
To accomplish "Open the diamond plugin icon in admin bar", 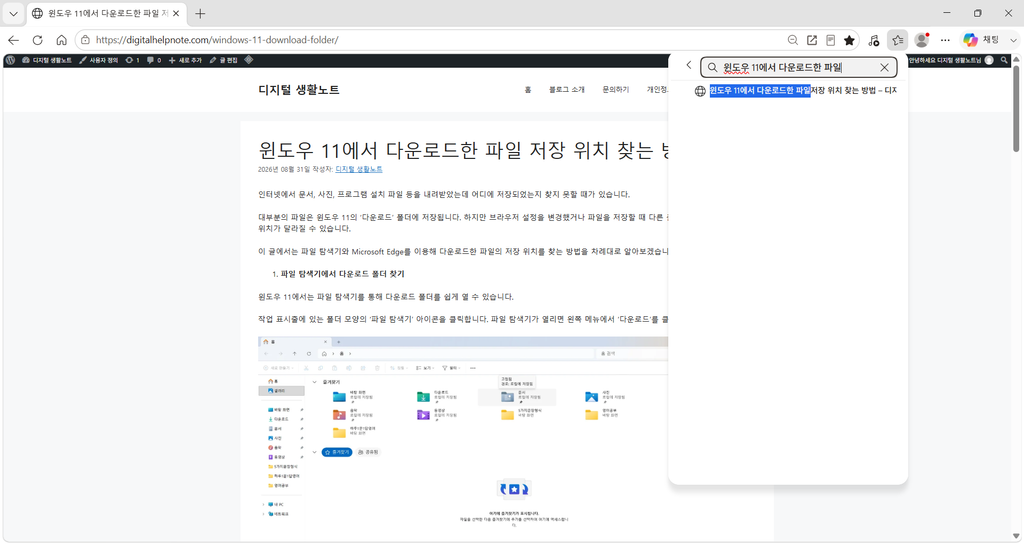I will point(249,60).
